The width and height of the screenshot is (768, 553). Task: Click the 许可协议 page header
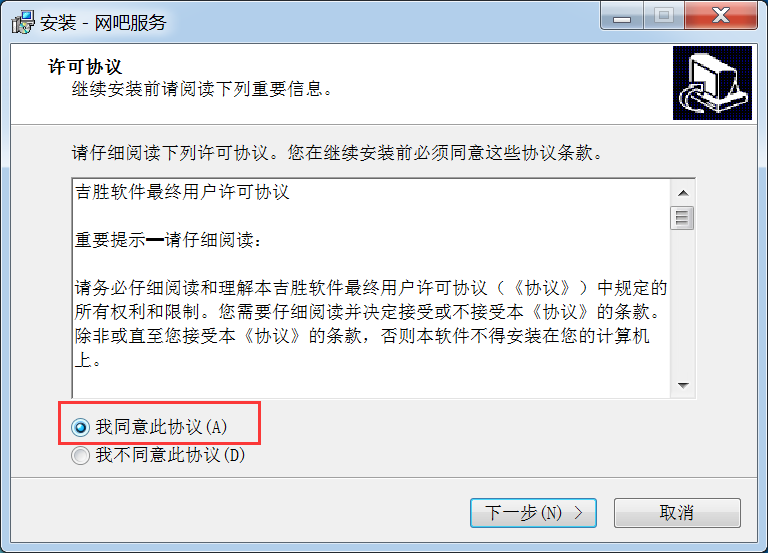pyautogui.click(x=85, y=67)
